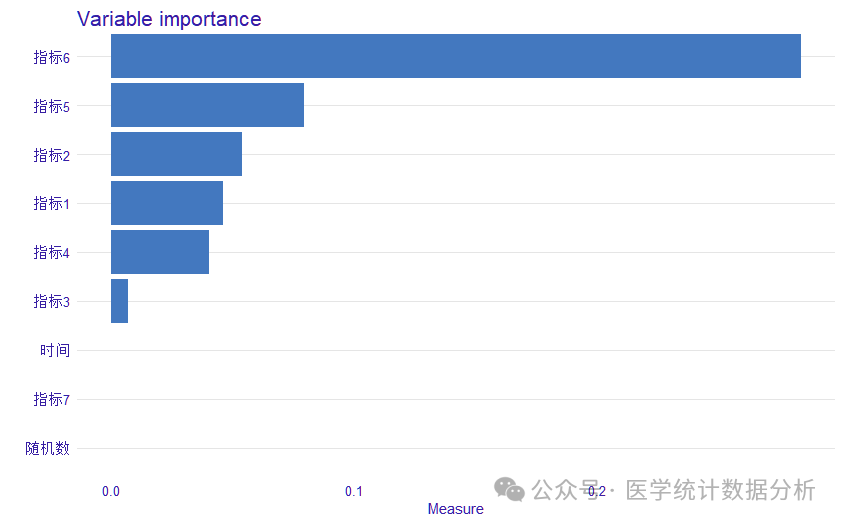Click the 指标6 bar in chart

pos(456,56)
